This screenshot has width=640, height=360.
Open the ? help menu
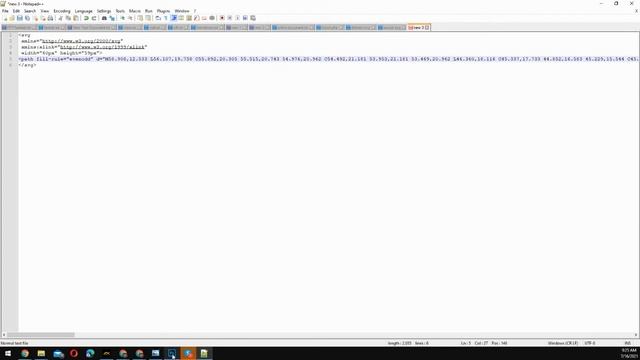pos(195,11)
